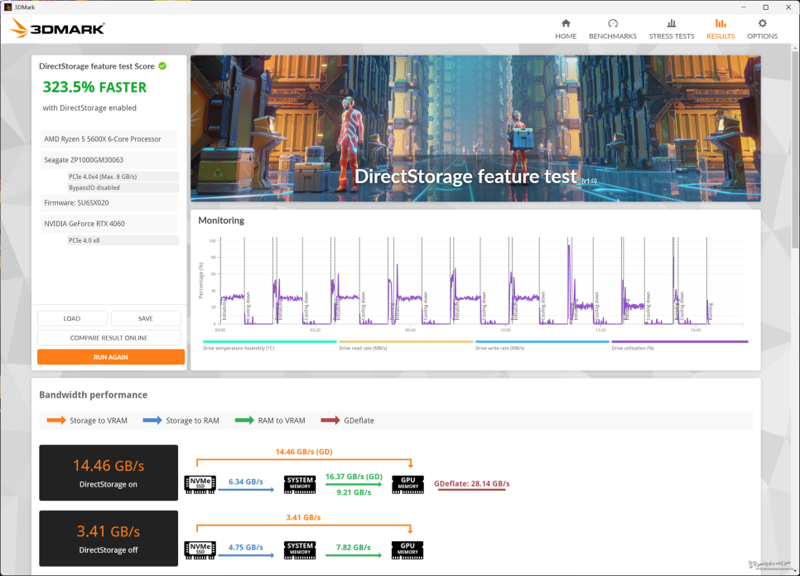Save the current result
This screenshot has width=800, height=576.
tap(145, 318)
